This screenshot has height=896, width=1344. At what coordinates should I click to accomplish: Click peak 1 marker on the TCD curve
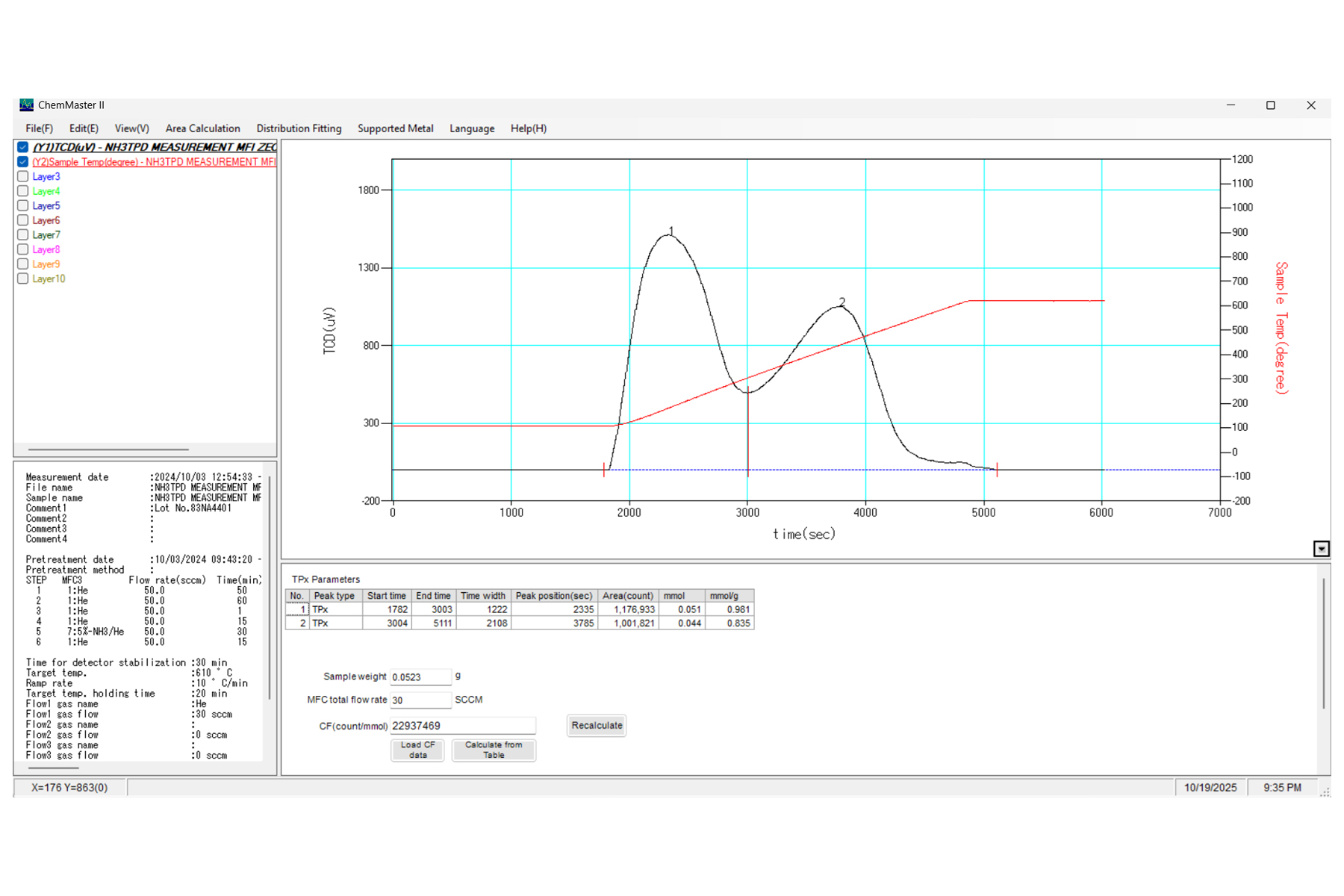click(x=671, y=231)
